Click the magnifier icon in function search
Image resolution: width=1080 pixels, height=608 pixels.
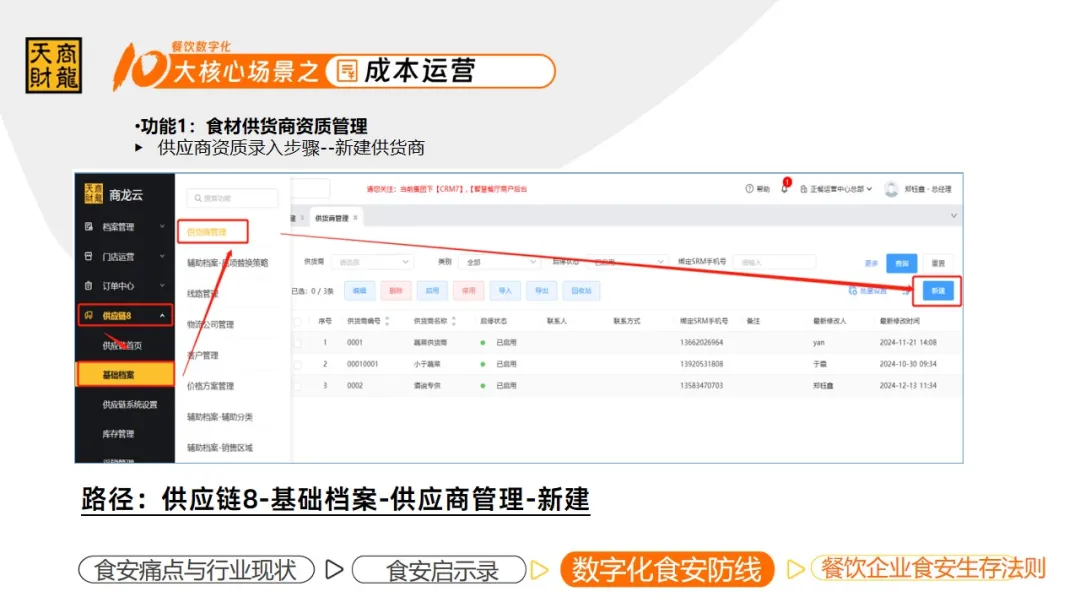click(198, 198)
